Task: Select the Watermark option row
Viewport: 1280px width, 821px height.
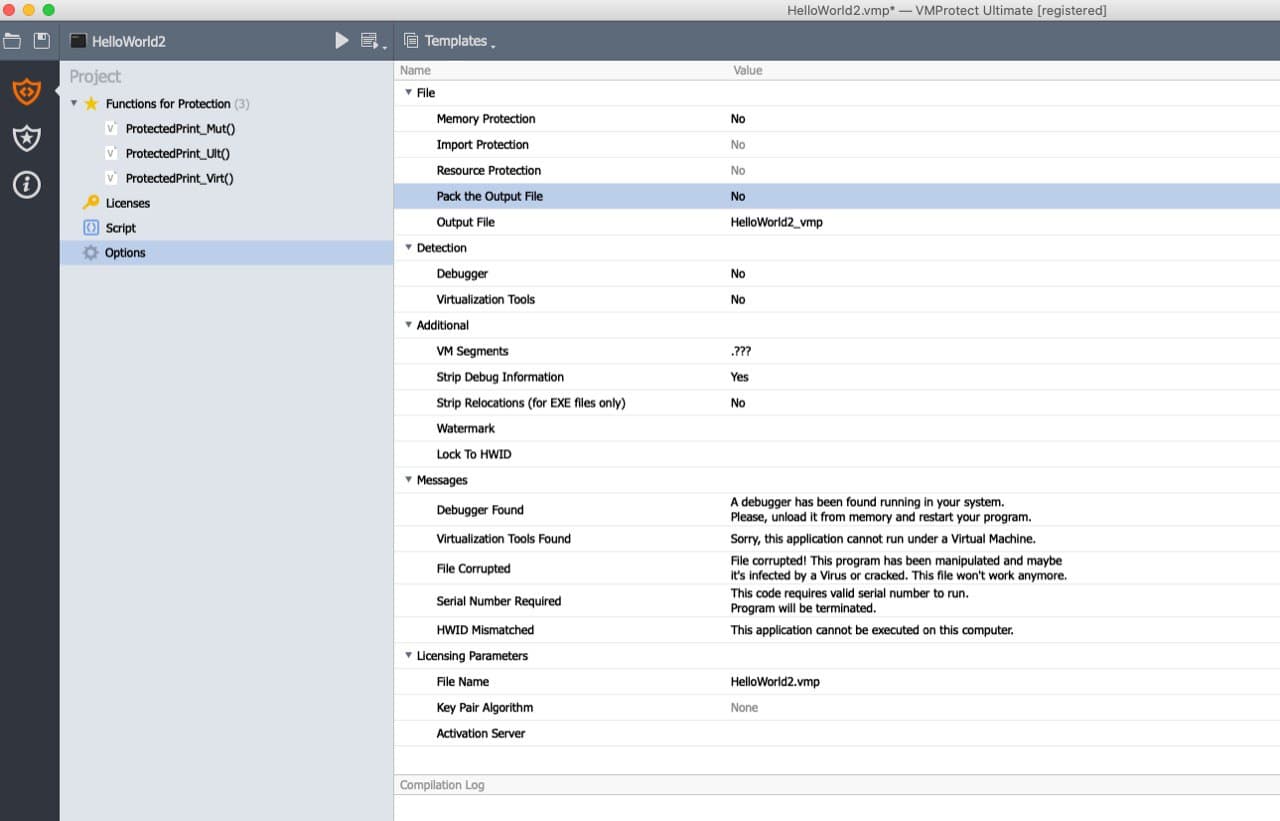Action: coord(837,429)
